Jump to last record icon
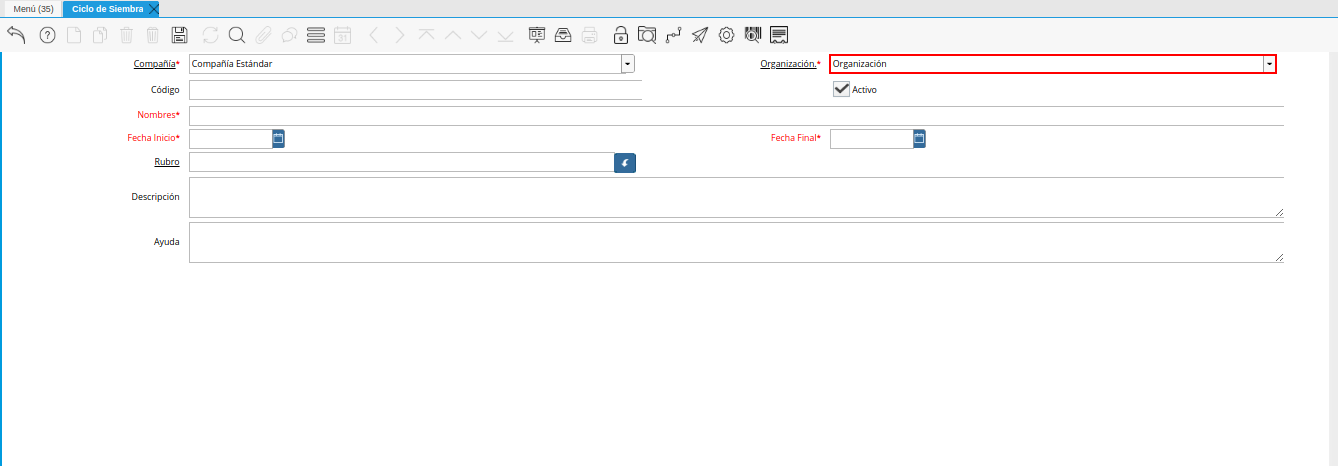Screen dimensions: 1338x466 click(x=506, y=35)
